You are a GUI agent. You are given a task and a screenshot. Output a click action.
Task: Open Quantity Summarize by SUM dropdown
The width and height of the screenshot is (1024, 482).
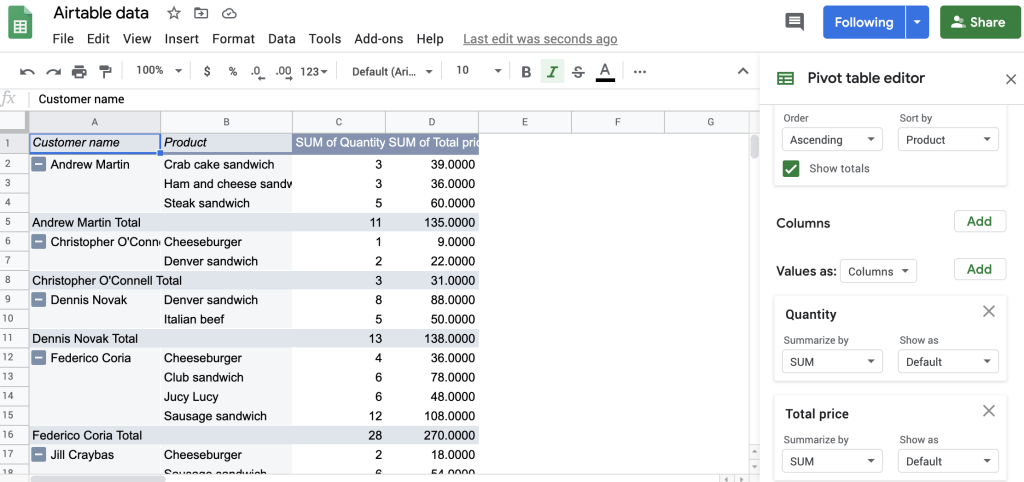coord(832,362)
